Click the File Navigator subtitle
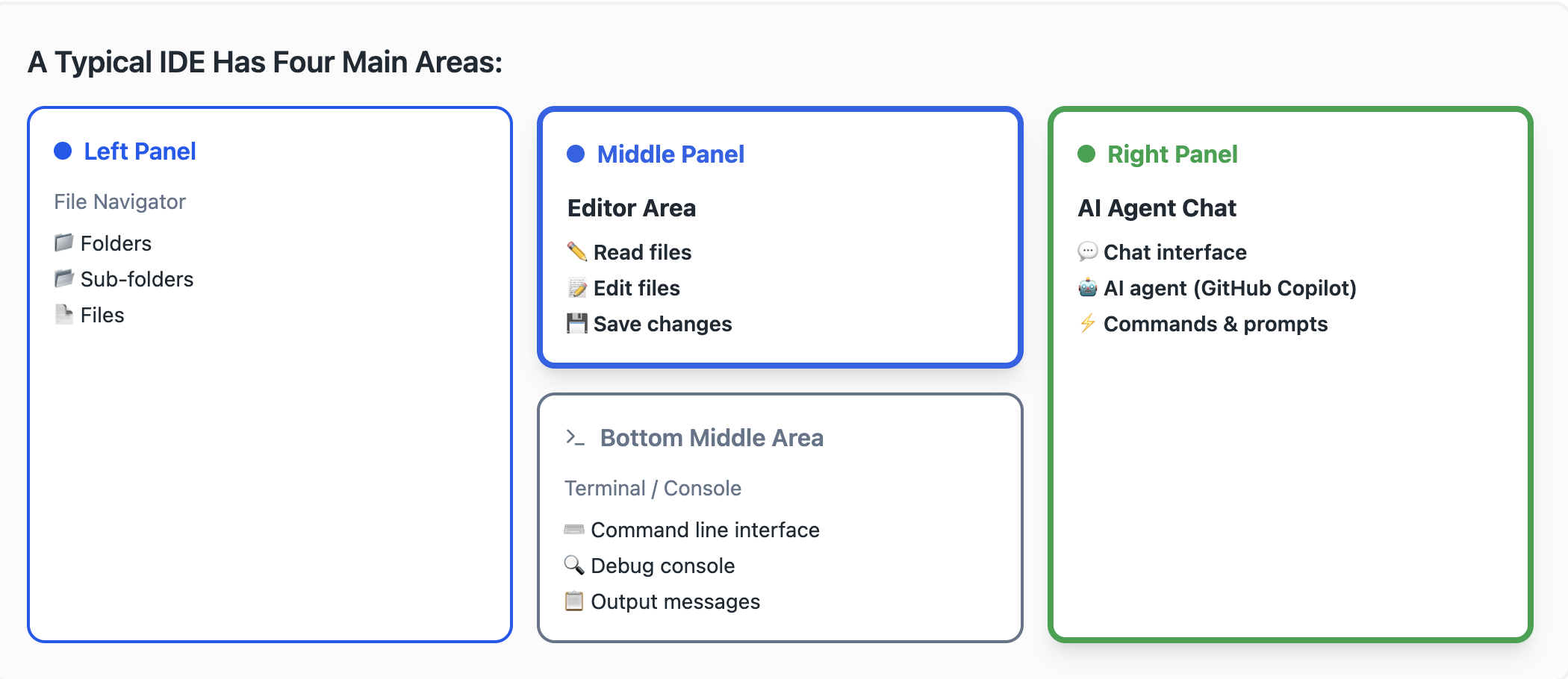 point(119,201)
